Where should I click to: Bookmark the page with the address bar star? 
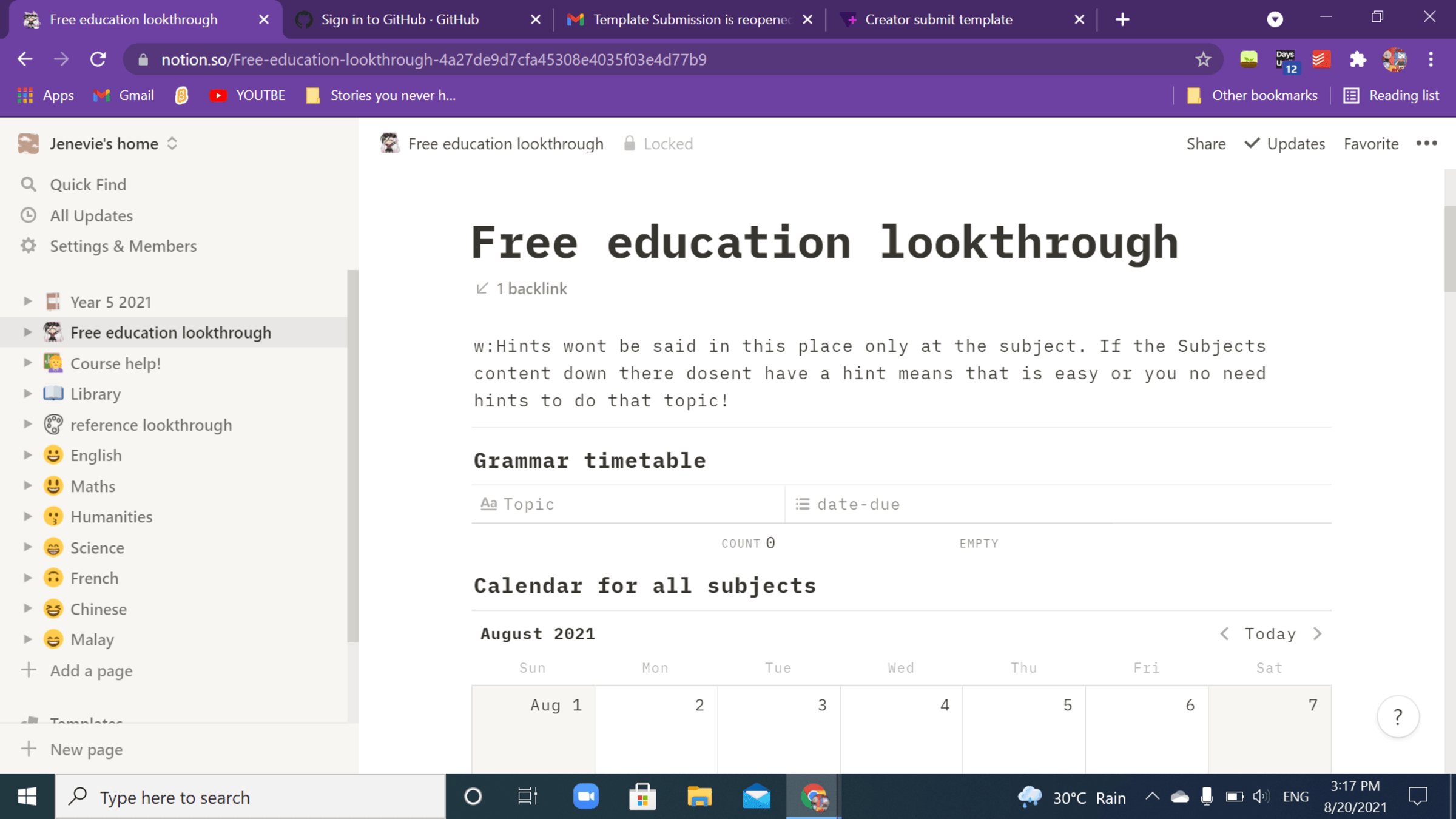tap(1202, 59)
